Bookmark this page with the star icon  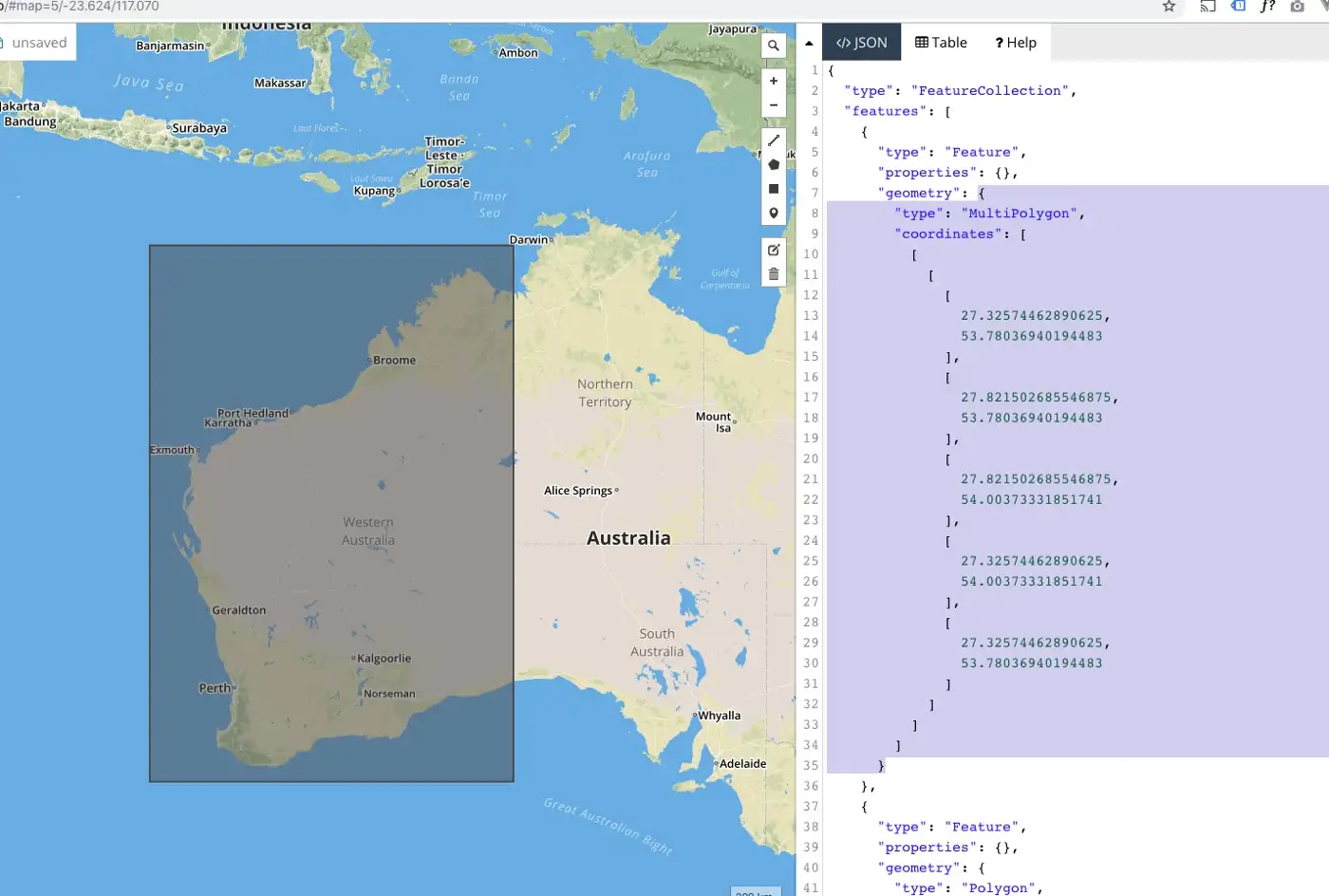1170,7
